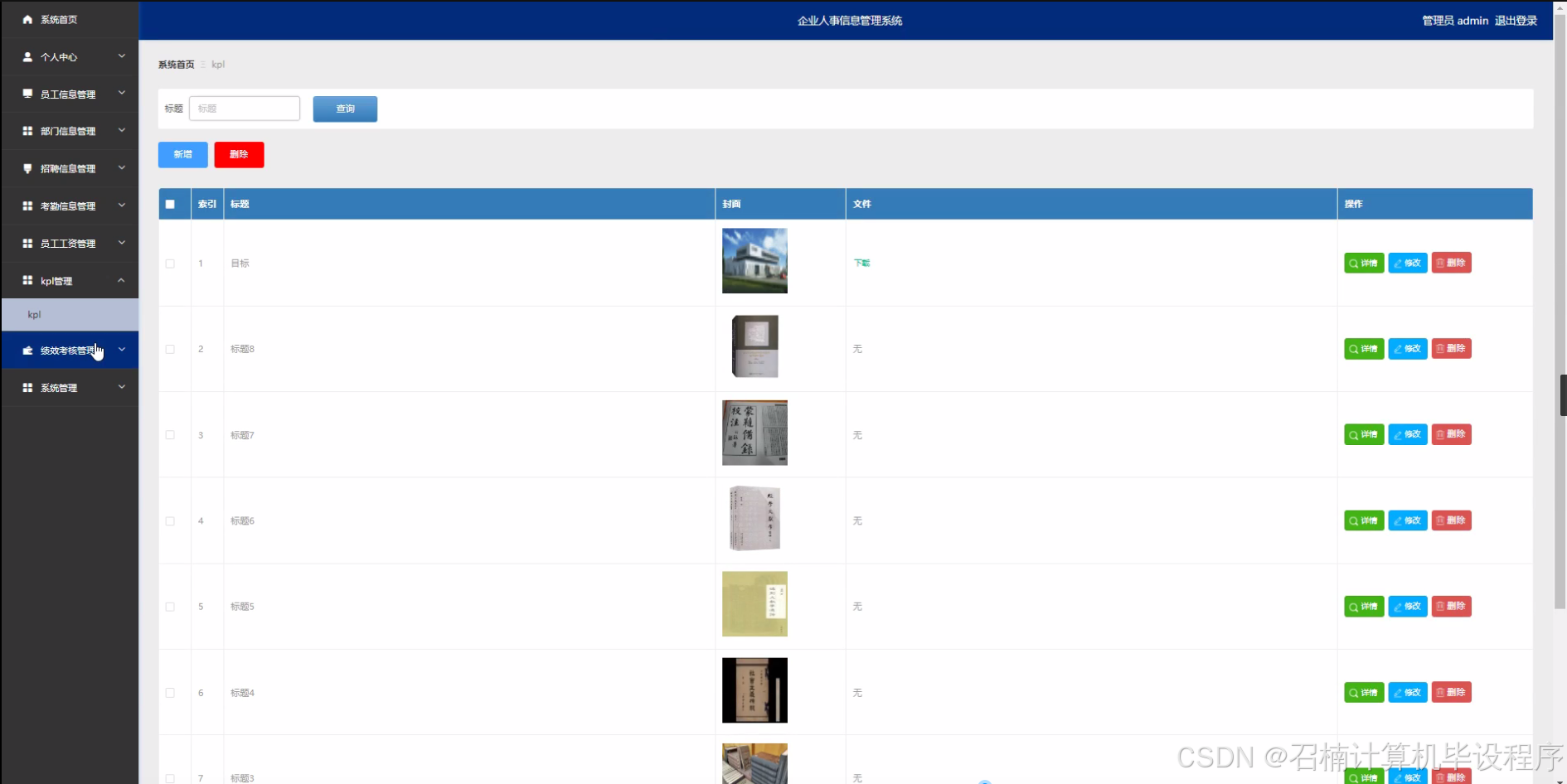Screen dimensions: 1567x784
Task: Click the 查询 search button
Action: (345, 109)
